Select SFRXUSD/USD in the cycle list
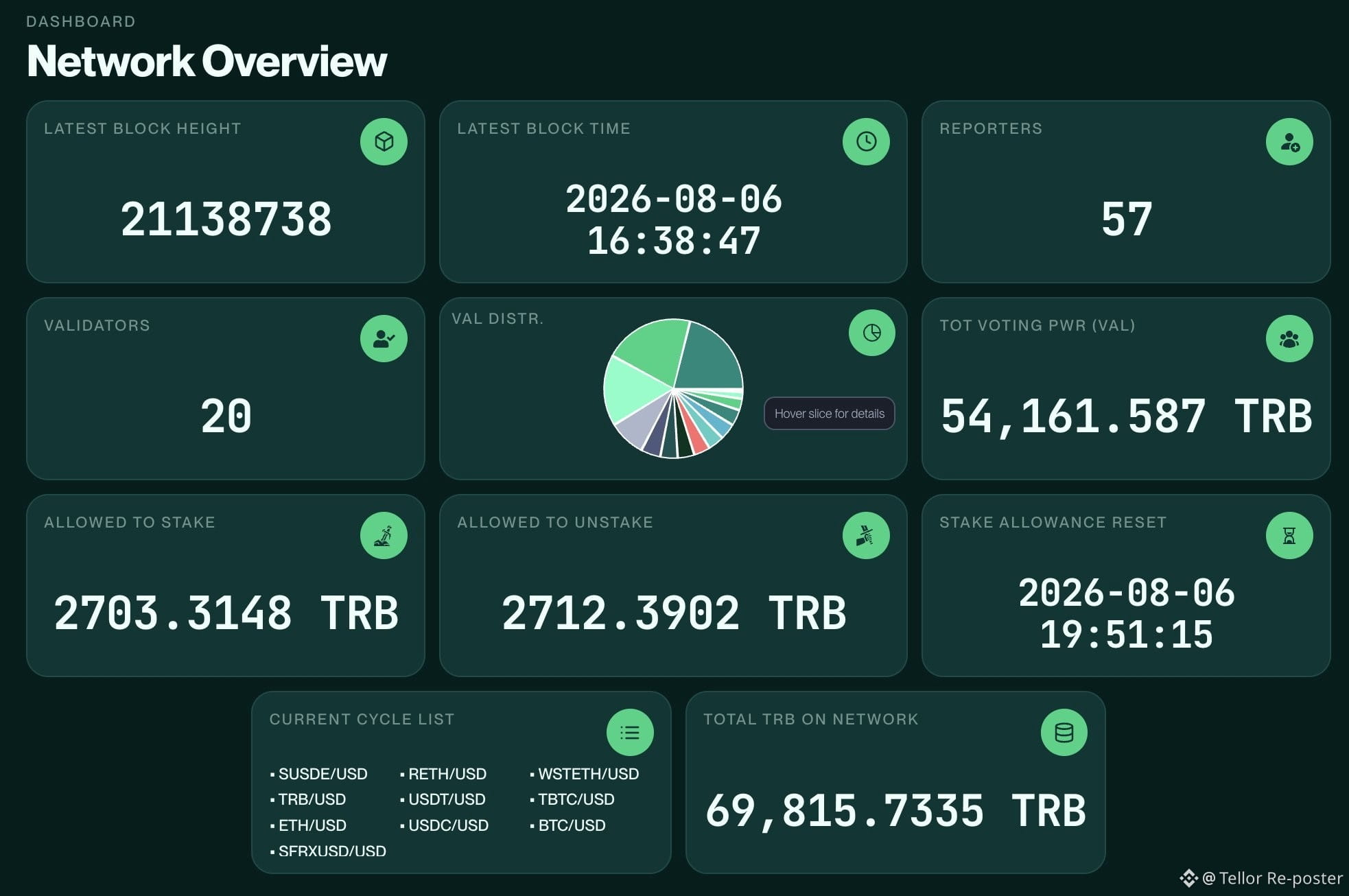The image size is (1349, 896). pos(332,851)
